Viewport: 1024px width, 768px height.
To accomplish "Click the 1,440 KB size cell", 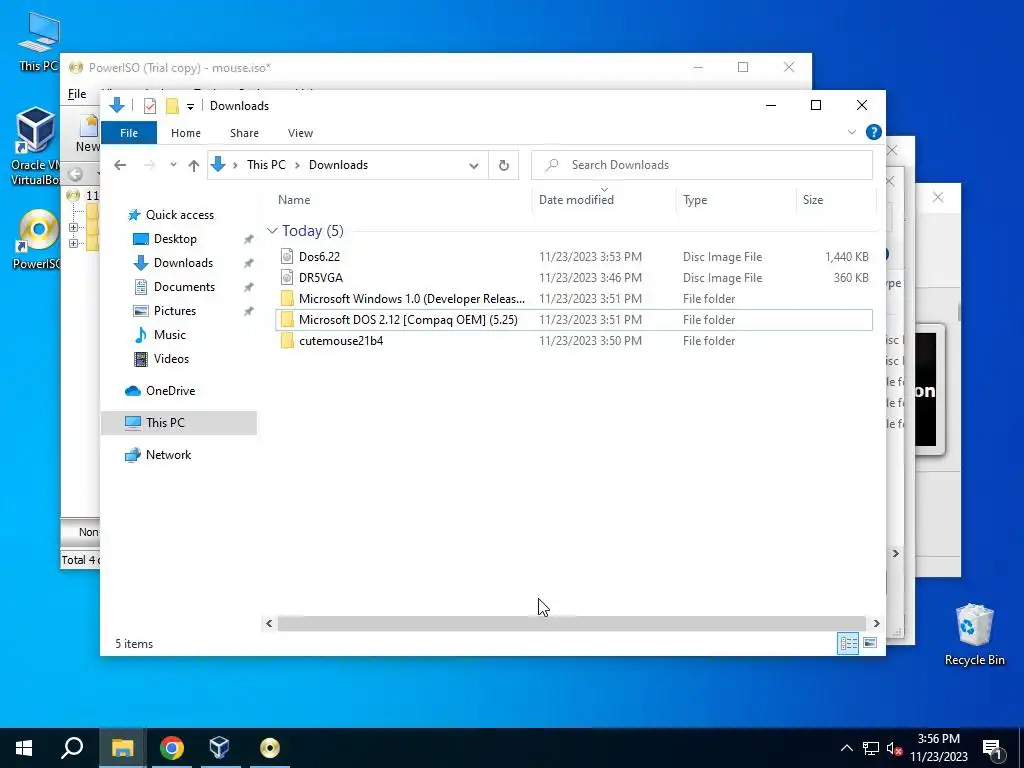I will pos(846,257).
